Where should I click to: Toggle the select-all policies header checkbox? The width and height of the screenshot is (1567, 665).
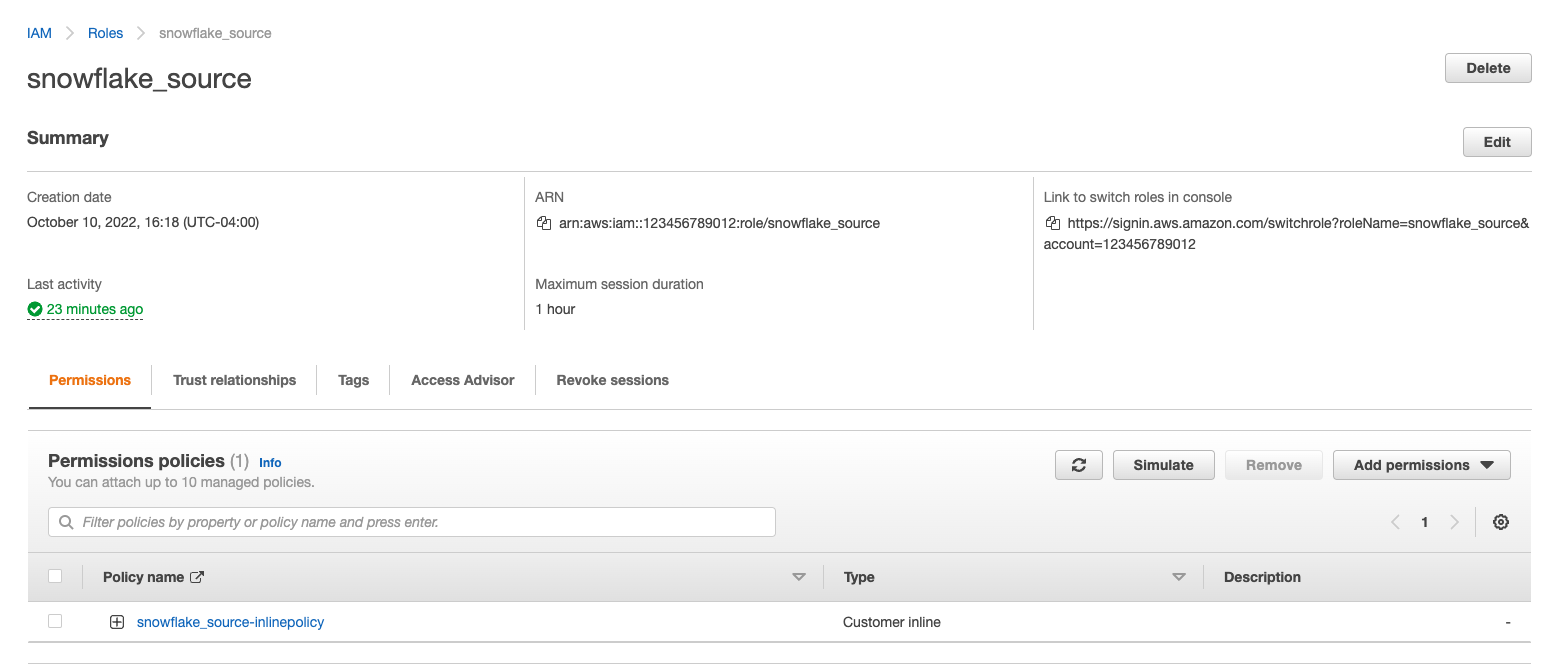point(55,575)
